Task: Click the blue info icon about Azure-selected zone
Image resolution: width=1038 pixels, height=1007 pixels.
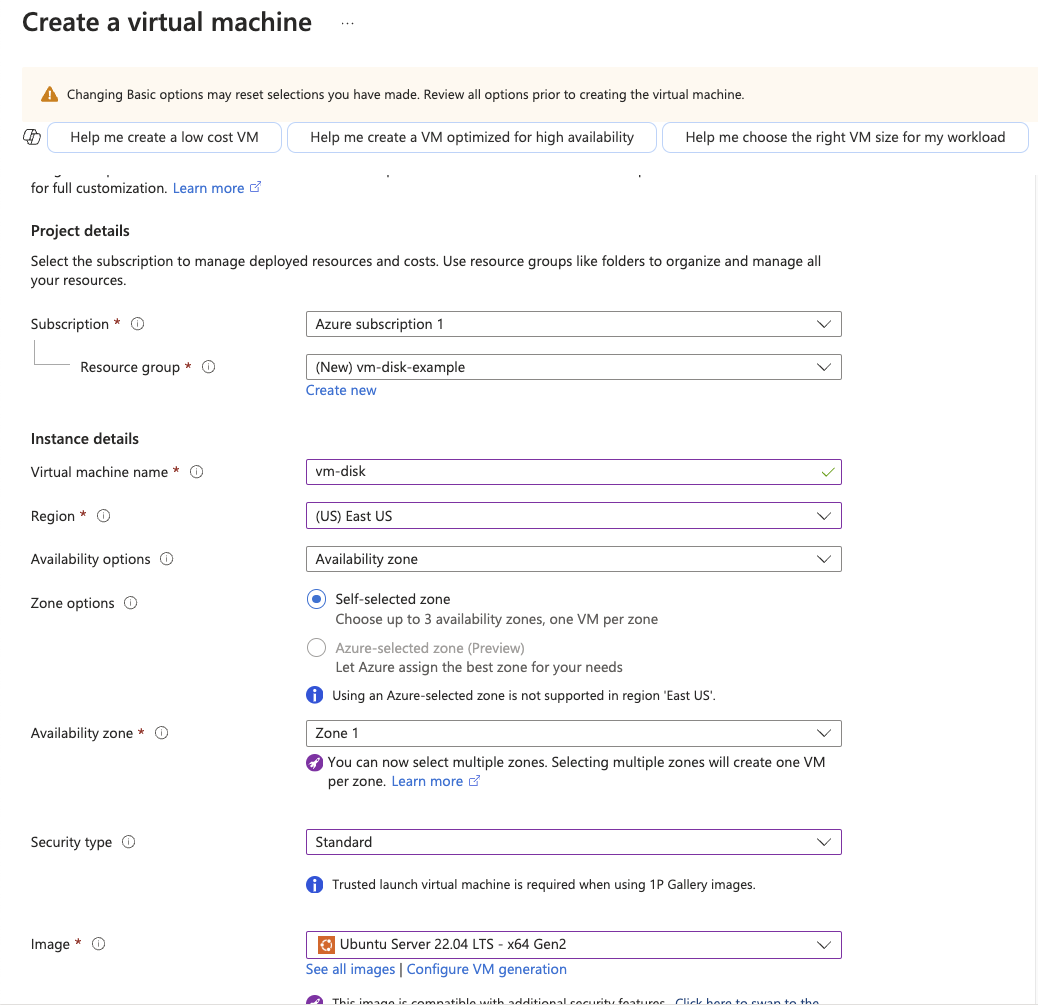Action: point(314,695)
